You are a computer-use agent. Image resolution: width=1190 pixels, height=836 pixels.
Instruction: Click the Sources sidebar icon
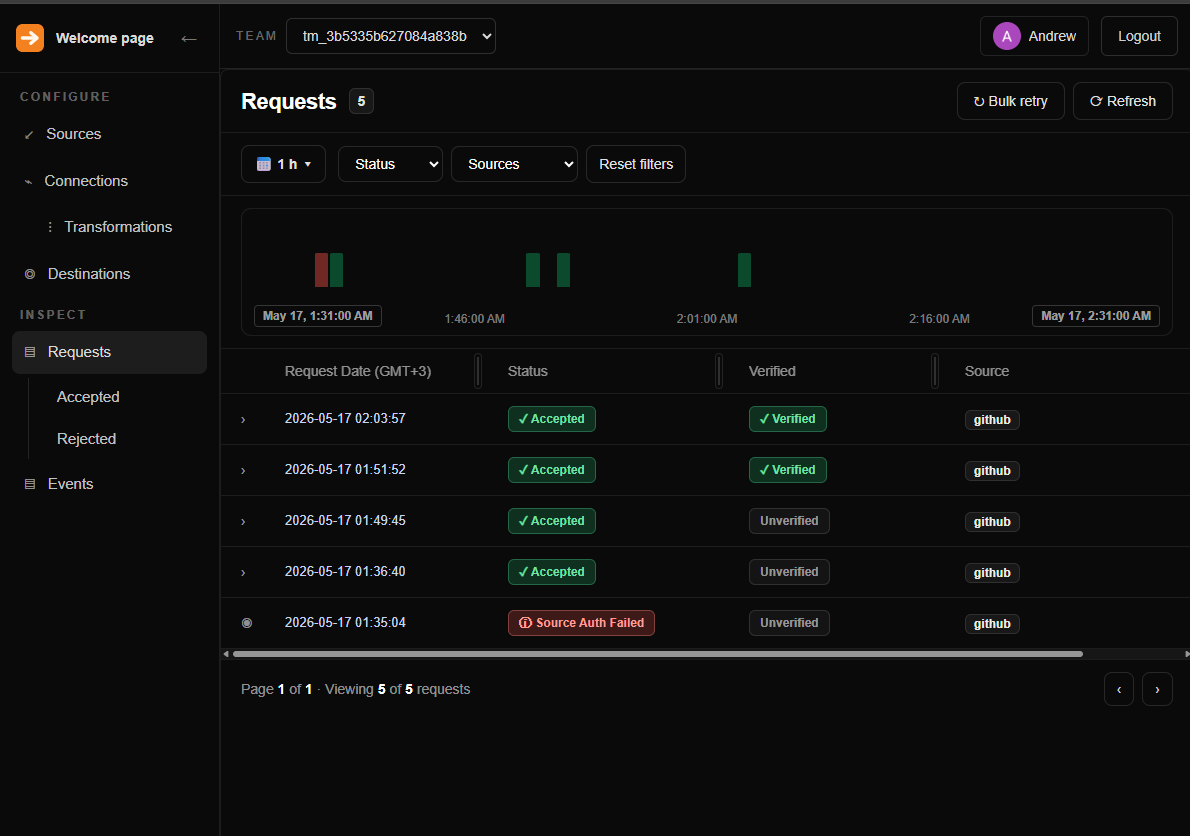coord(29,135)
